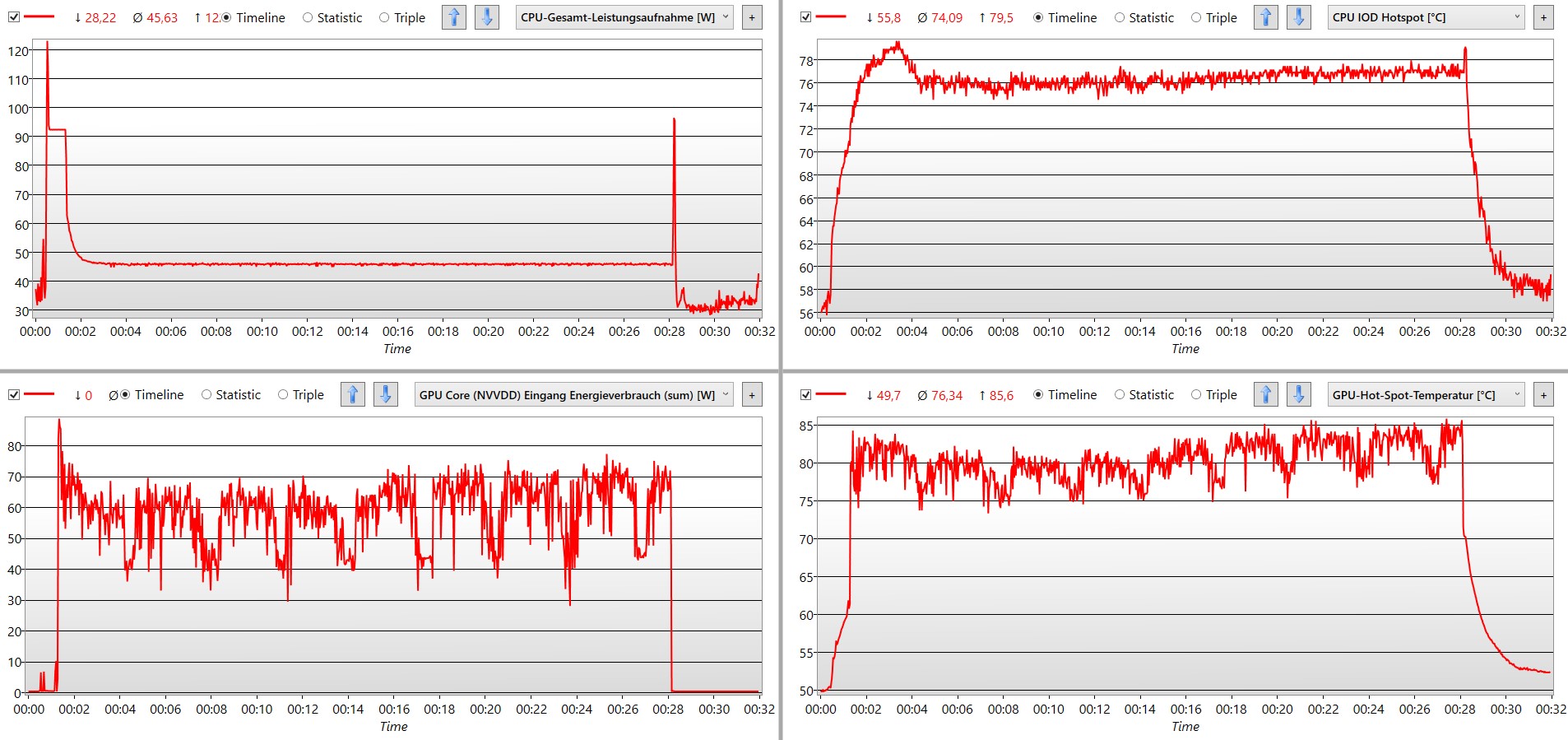Select Statistic view for GPU Core (NVVDD) chart
Viewport: 1568px width, 740px height.
point(231,395)
